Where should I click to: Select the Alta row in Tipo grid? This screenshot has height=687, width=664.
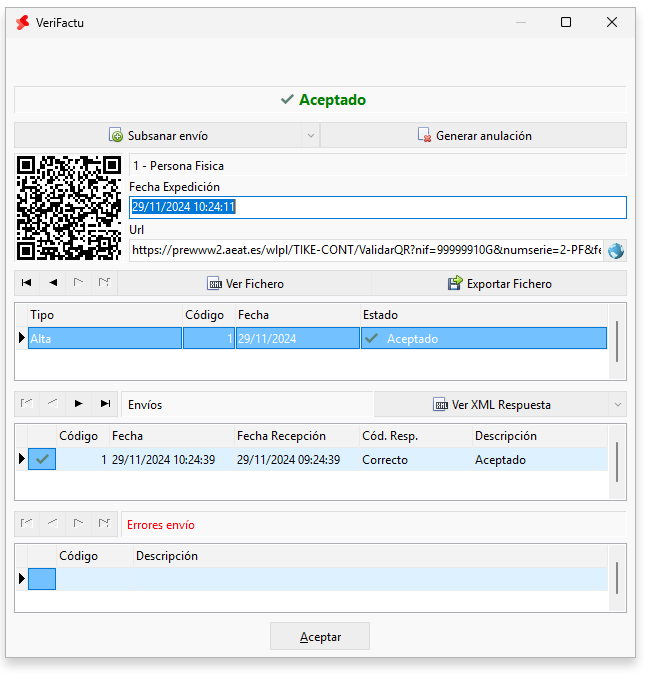pos(104,339)
